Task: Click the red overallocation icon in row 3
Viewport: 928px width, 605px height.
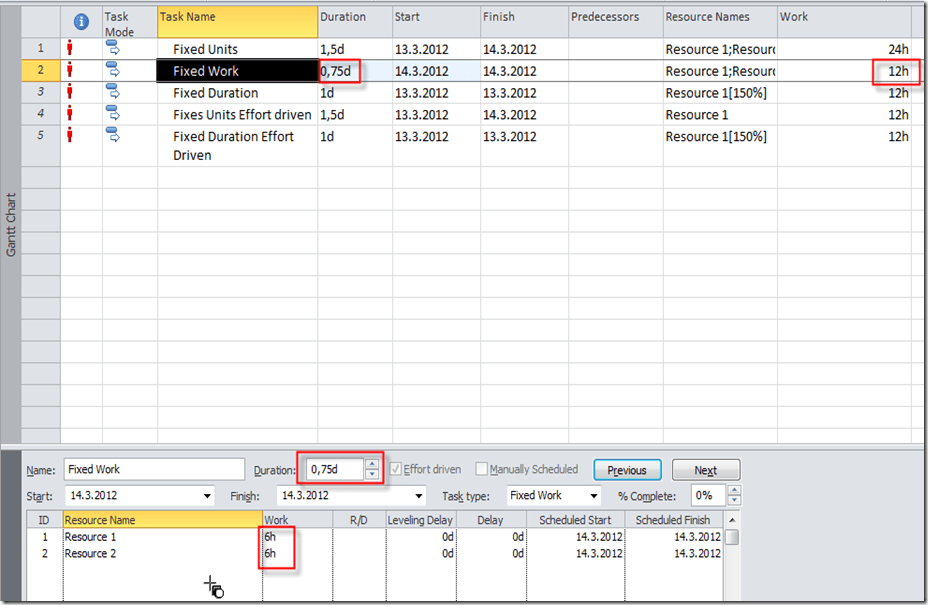Action: point(70,92)
